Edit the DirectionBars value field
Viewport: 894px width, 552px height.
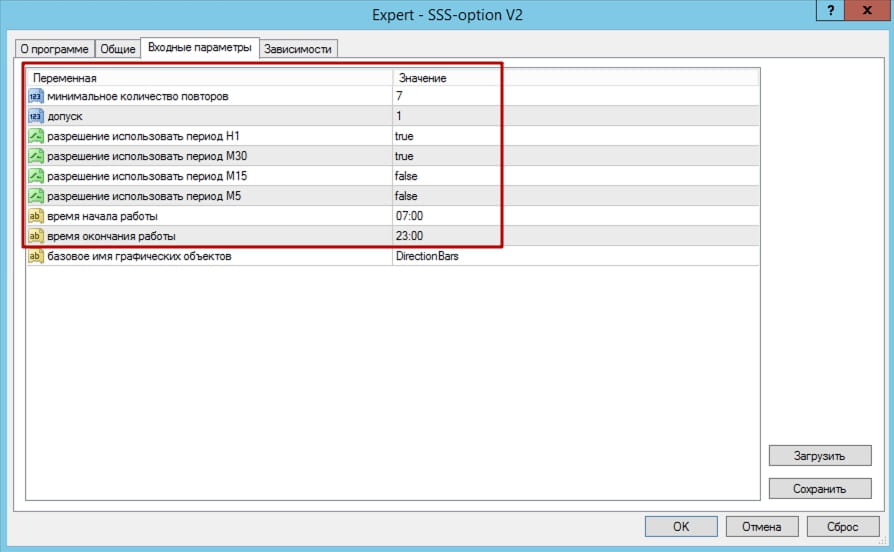[x=427, y=256]
